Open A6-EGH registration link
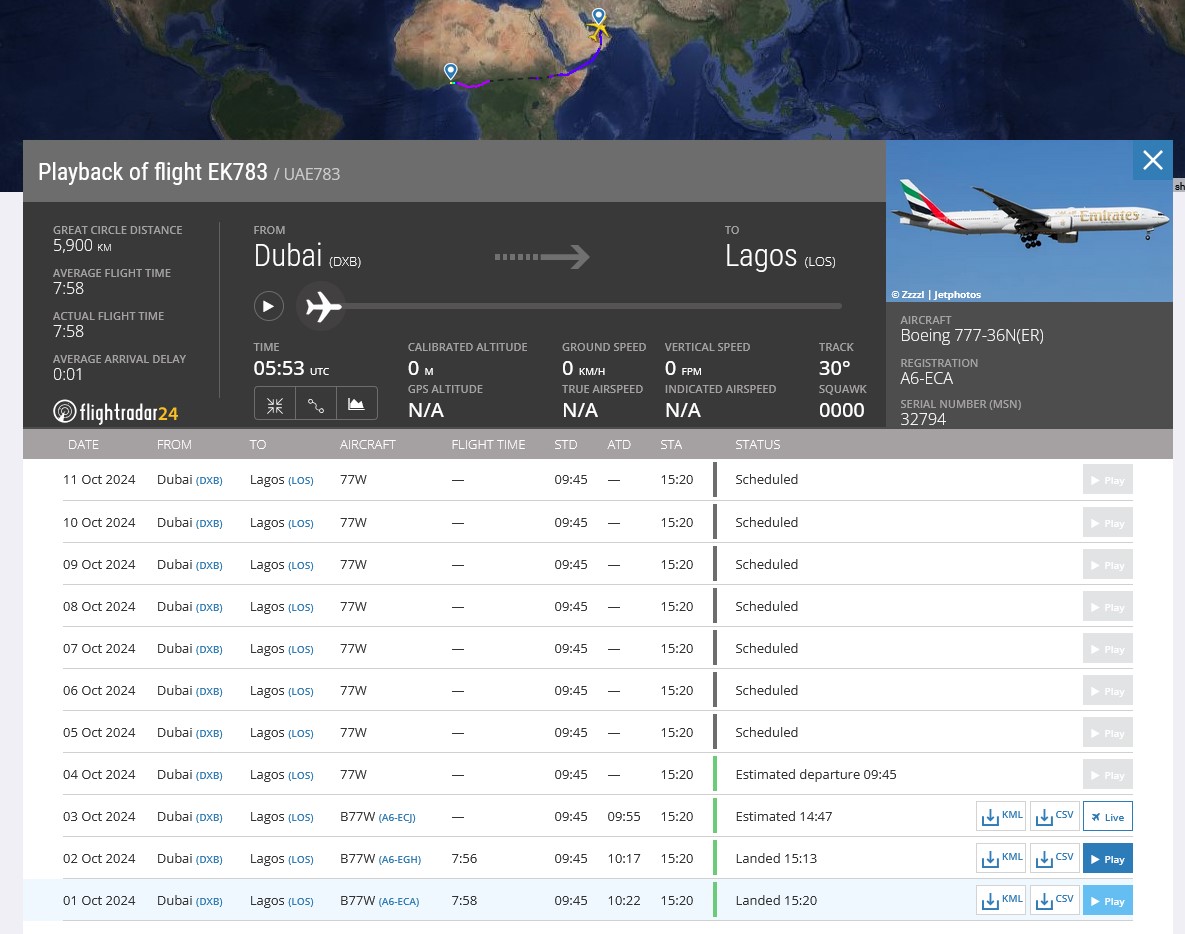 click(x=400, y=860)
